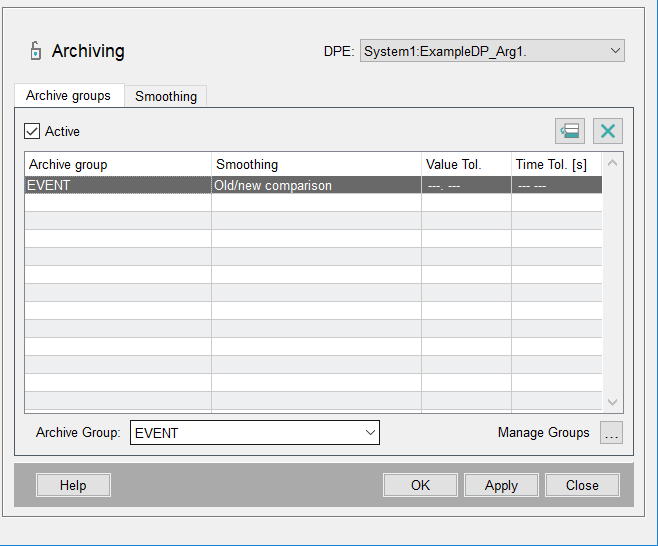Click the Archive group column header

(117, 164)
